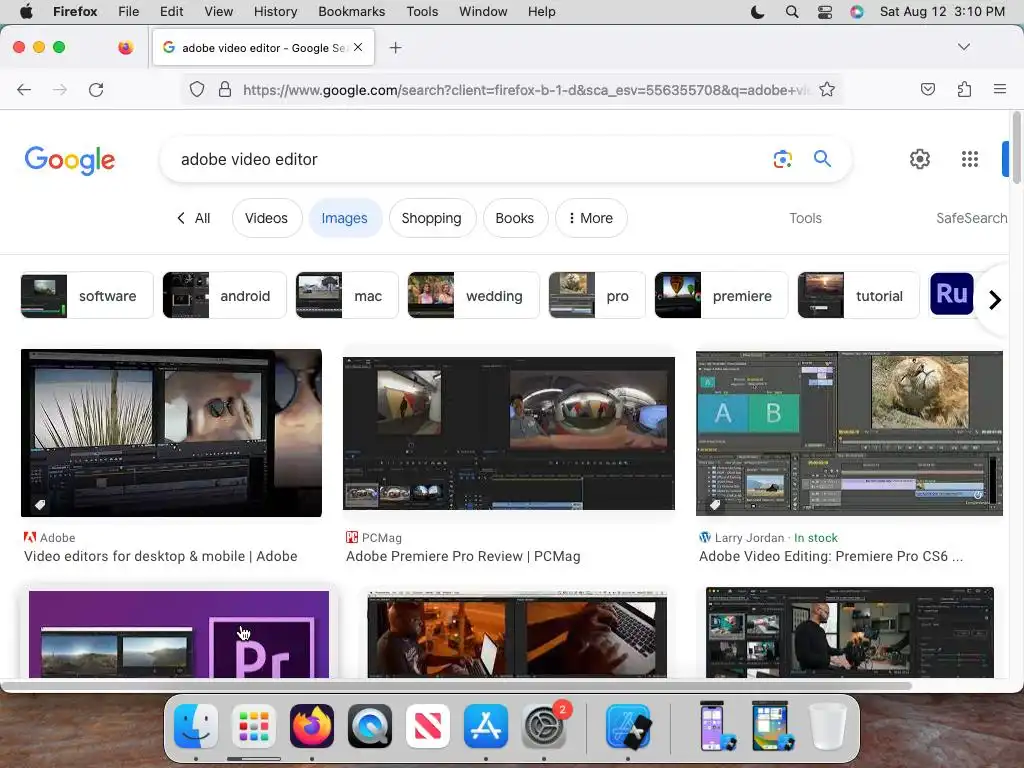Show site security padlock info
Screen dimensions: 1024x768
coord(225,89)
